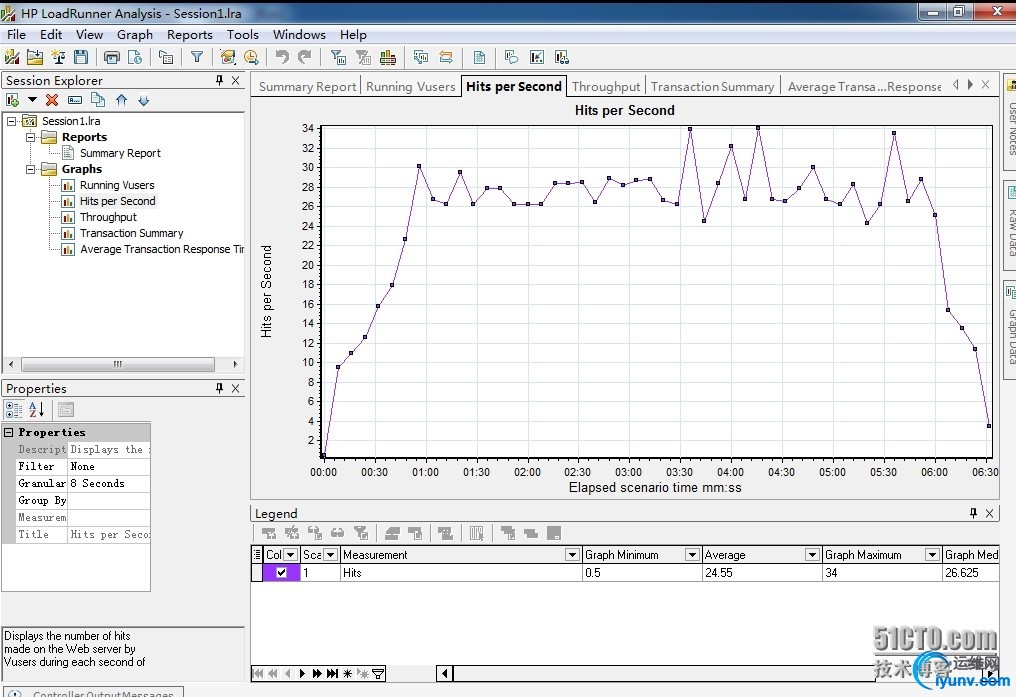Select Transaction Summary graph in the tree
This screenshot has width=1016, height=697.
[x=131, y=233]
